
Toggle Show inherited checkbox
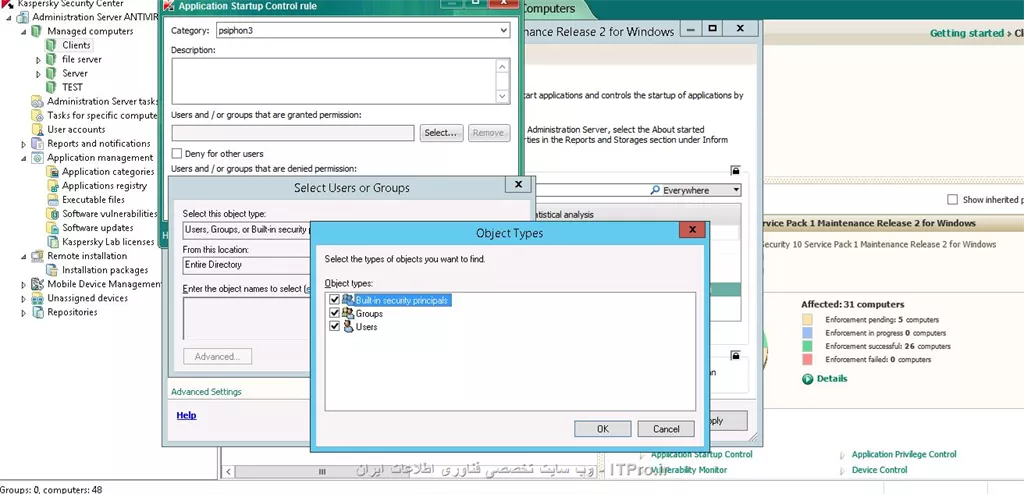[x=952, y=199]
